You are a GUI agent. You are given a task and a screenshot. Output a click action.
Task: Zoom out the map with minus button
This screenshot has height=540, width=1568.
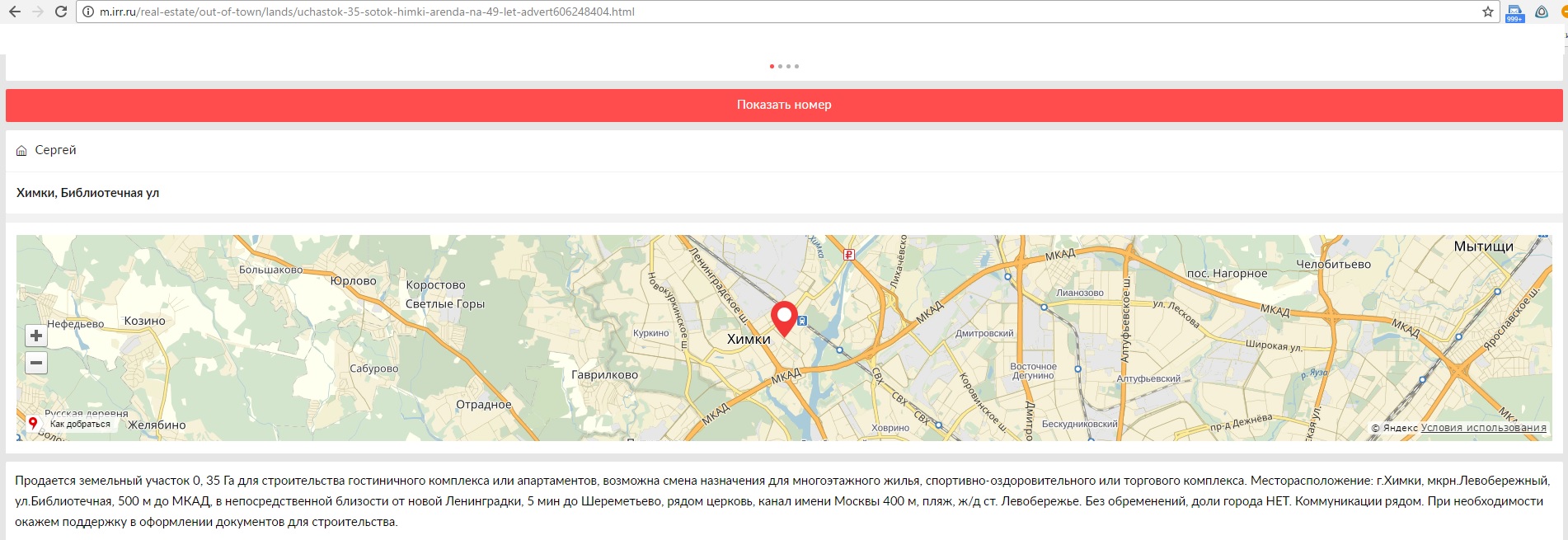point(36,363)
